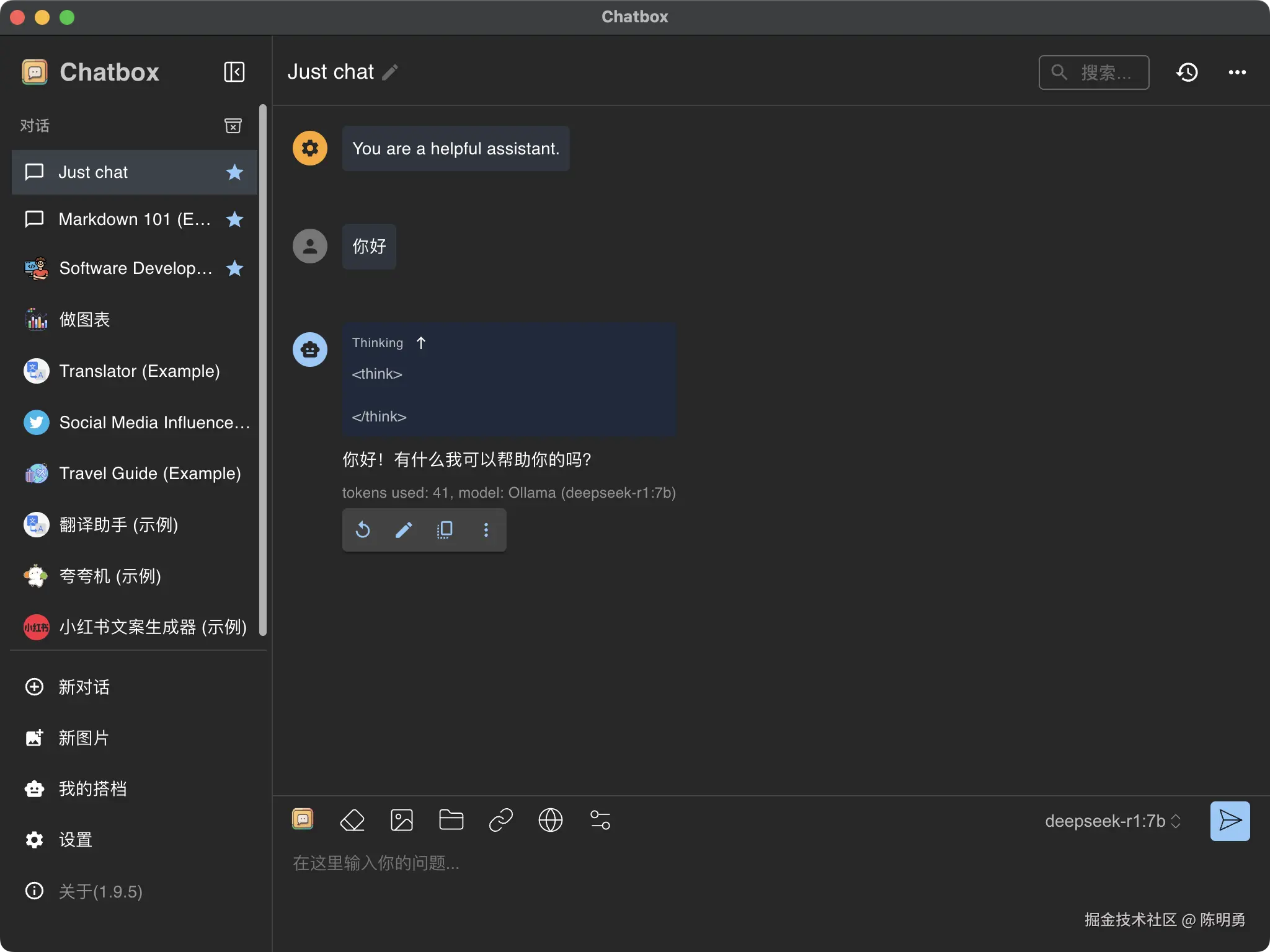This screenshot has width=1270, height=952.
Task: Open conversation settings sliders icon
Action: tap(600, 820)
